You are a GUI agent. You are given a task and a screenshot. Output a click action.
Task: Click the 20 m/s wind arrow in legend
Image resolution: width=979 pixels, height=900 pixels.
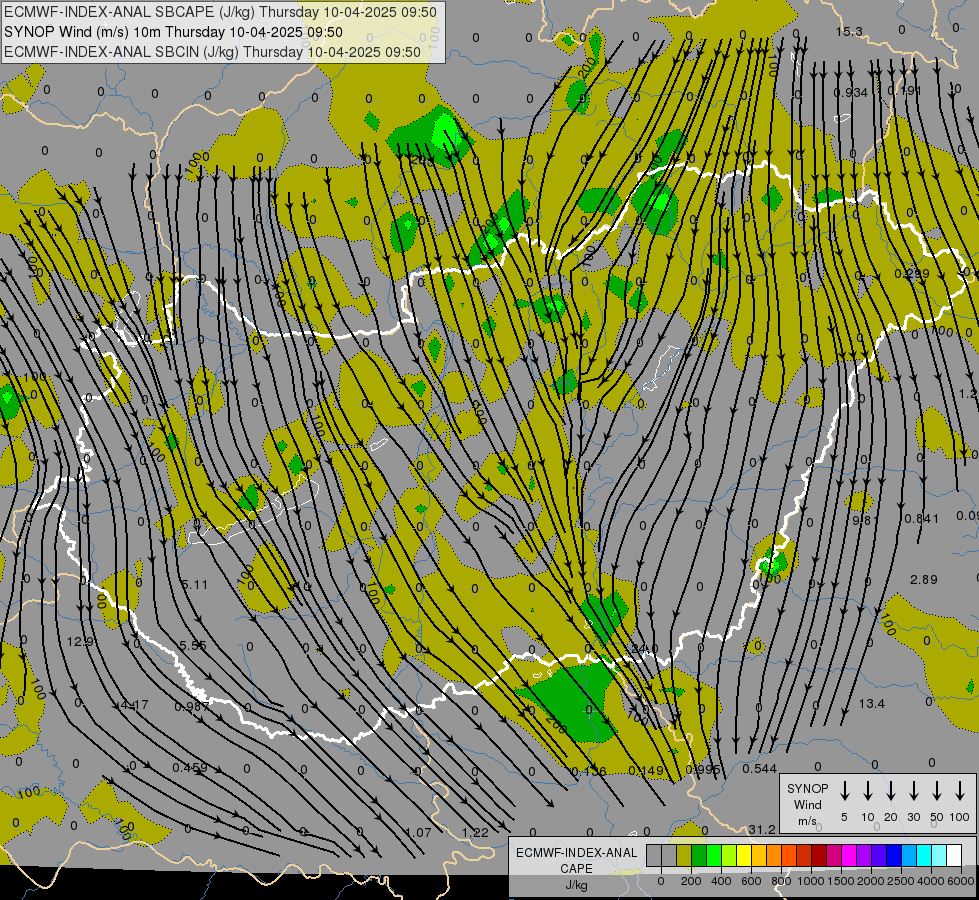click(890, 791)
